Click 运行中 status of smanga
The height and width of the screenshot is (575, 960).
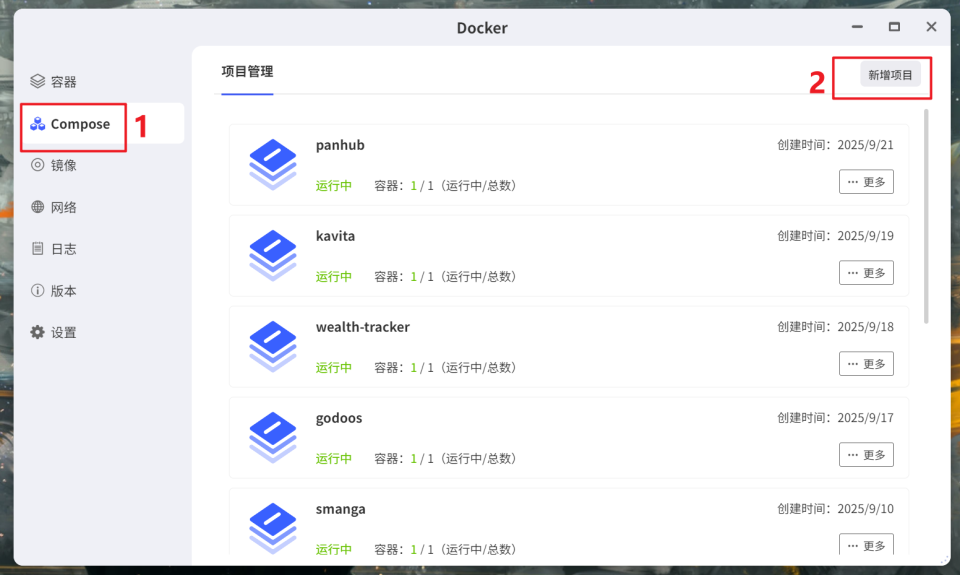coord(334,549)
